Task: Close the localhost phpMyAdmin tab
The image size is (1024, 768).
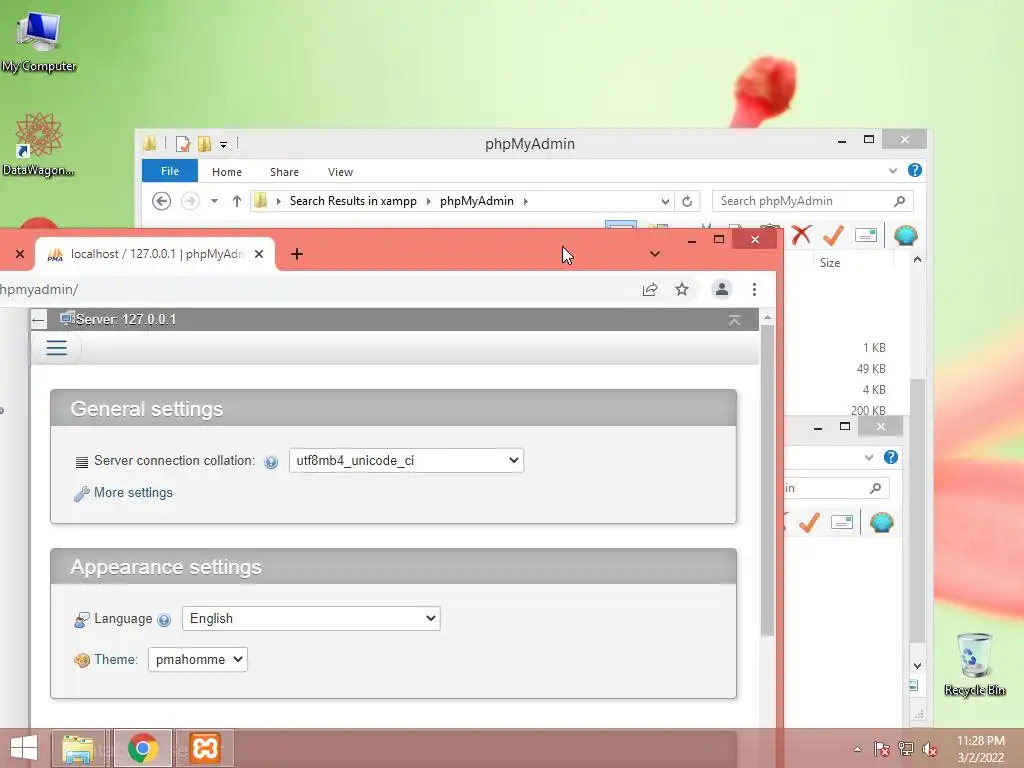Action: click(259, 254)
